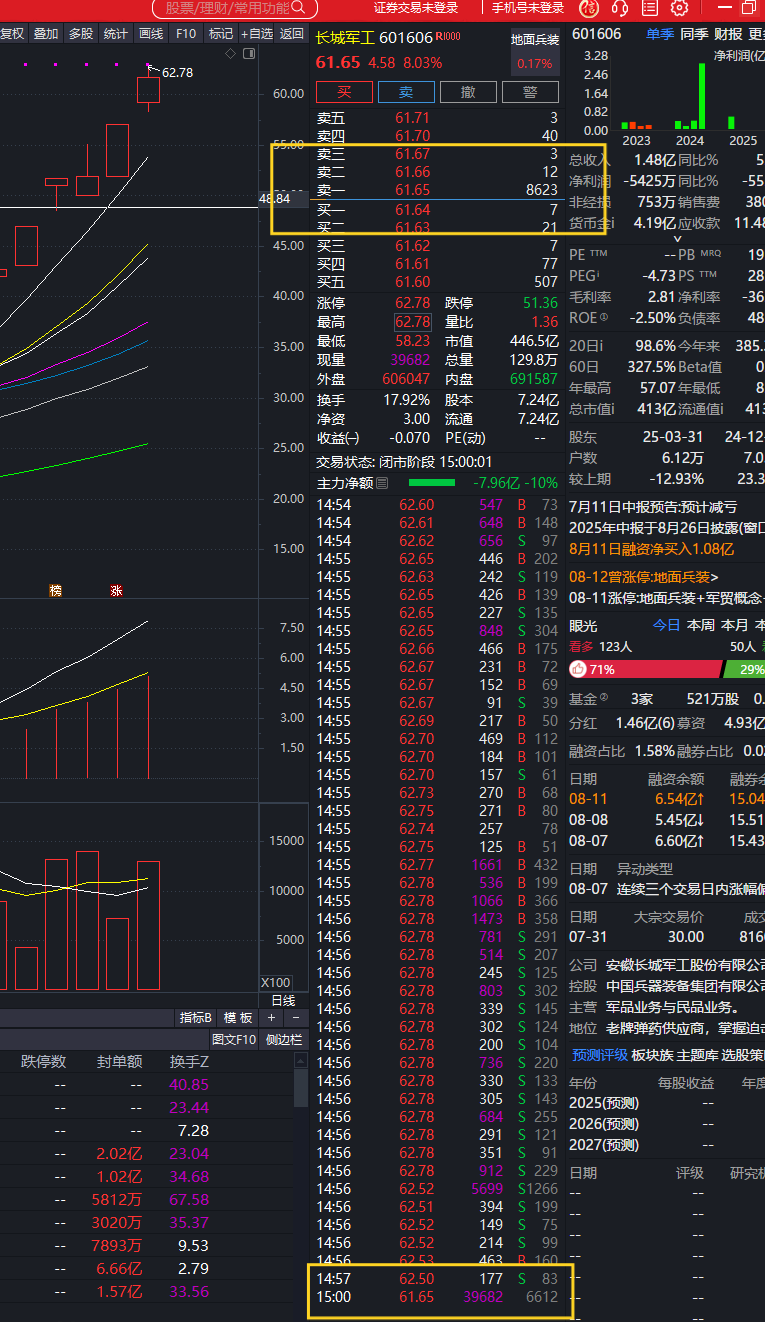Select 本月 in the 眼光 panel
This screenshot has height=1322, width=765.
735,625
